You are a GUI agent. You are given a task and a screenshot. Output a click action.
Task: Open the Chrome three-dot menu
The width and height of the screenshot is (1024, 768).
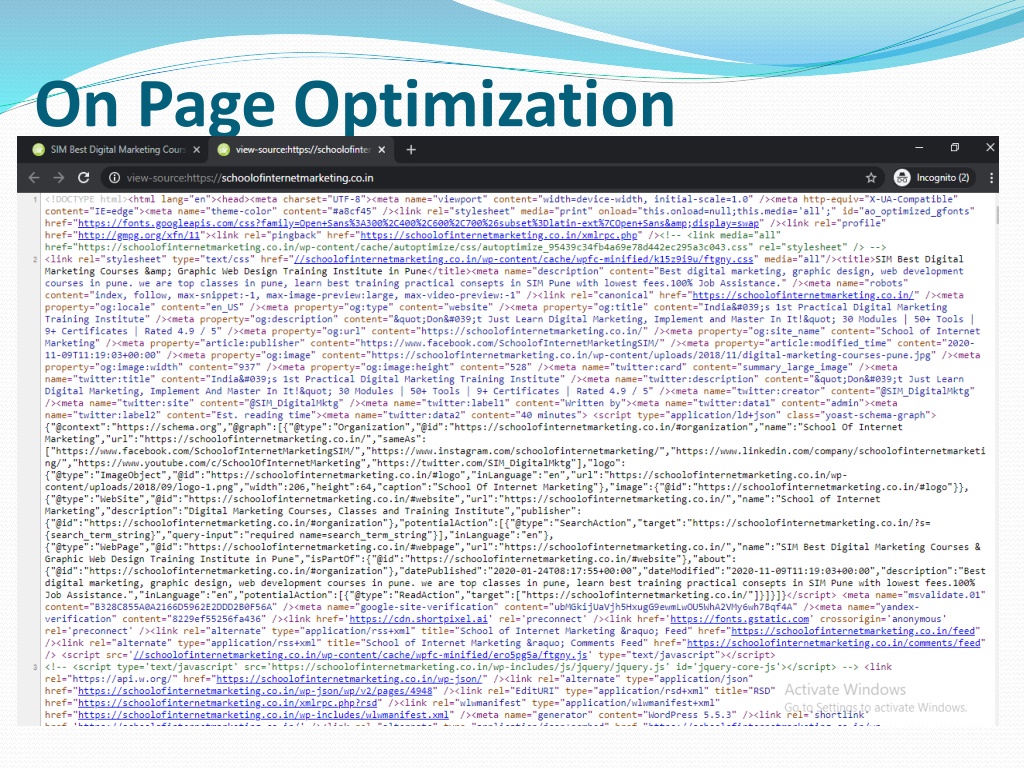coord(991,178)
